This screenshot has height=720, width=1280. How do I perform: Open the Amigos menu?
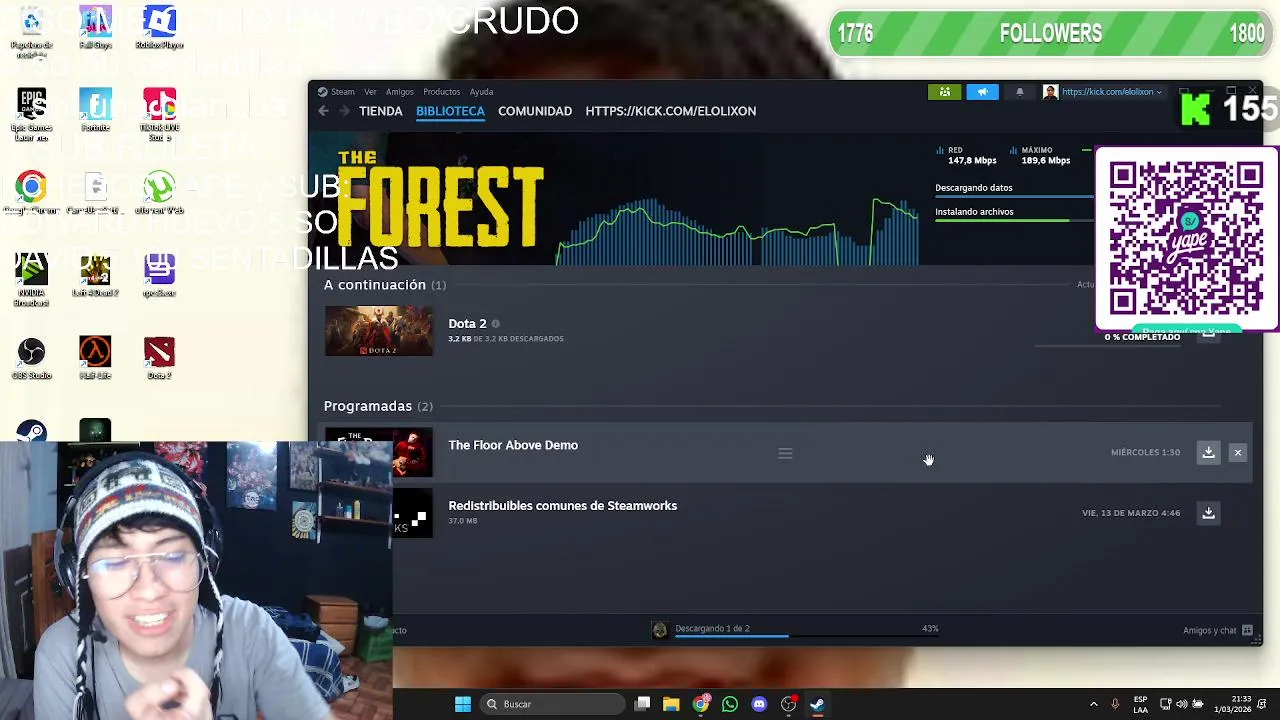pyautogui.click(x=399, y=92)
